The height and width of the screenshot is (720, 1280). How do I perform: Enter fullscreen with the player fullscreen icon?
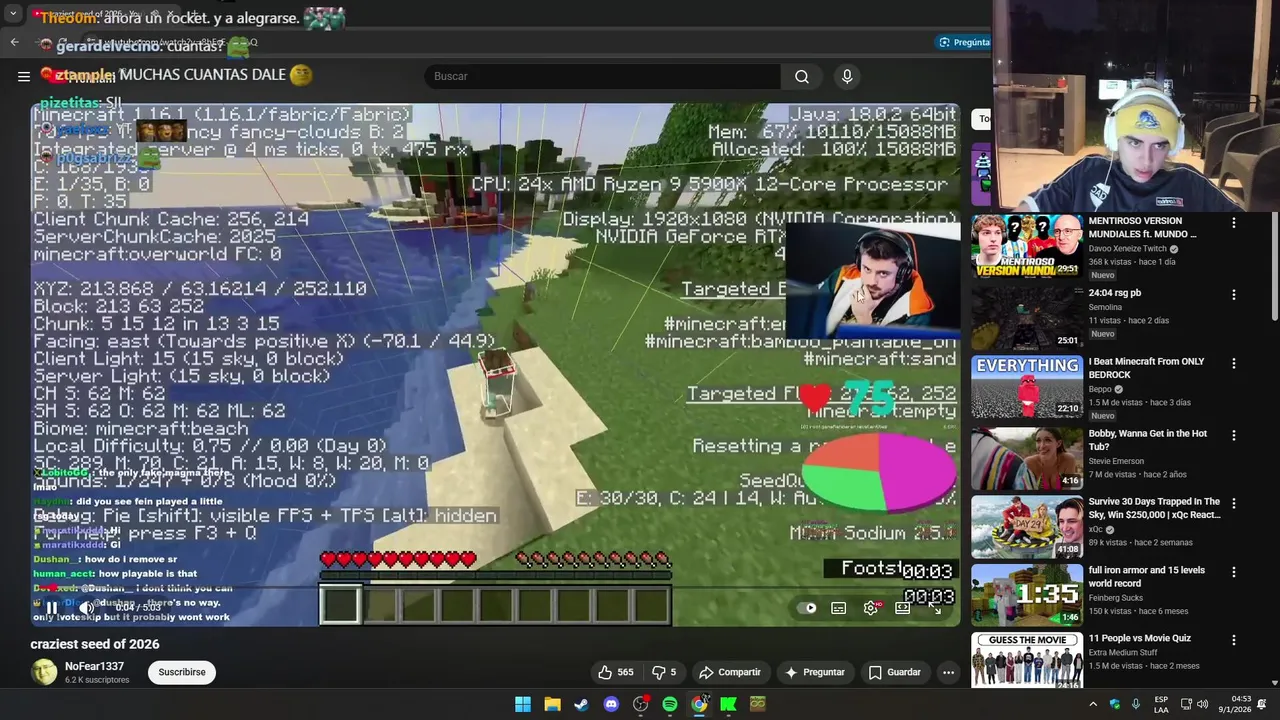935,608
